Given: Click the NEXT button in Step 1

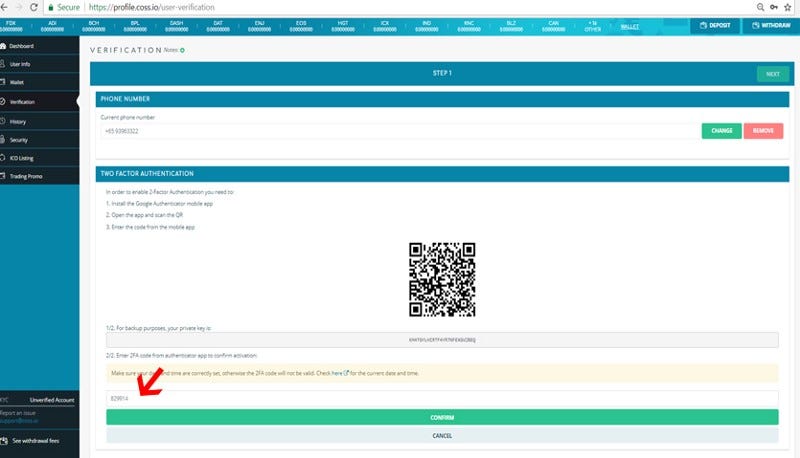Looking at the screenshot, I should pyautogui.click(x=772, y=74).
